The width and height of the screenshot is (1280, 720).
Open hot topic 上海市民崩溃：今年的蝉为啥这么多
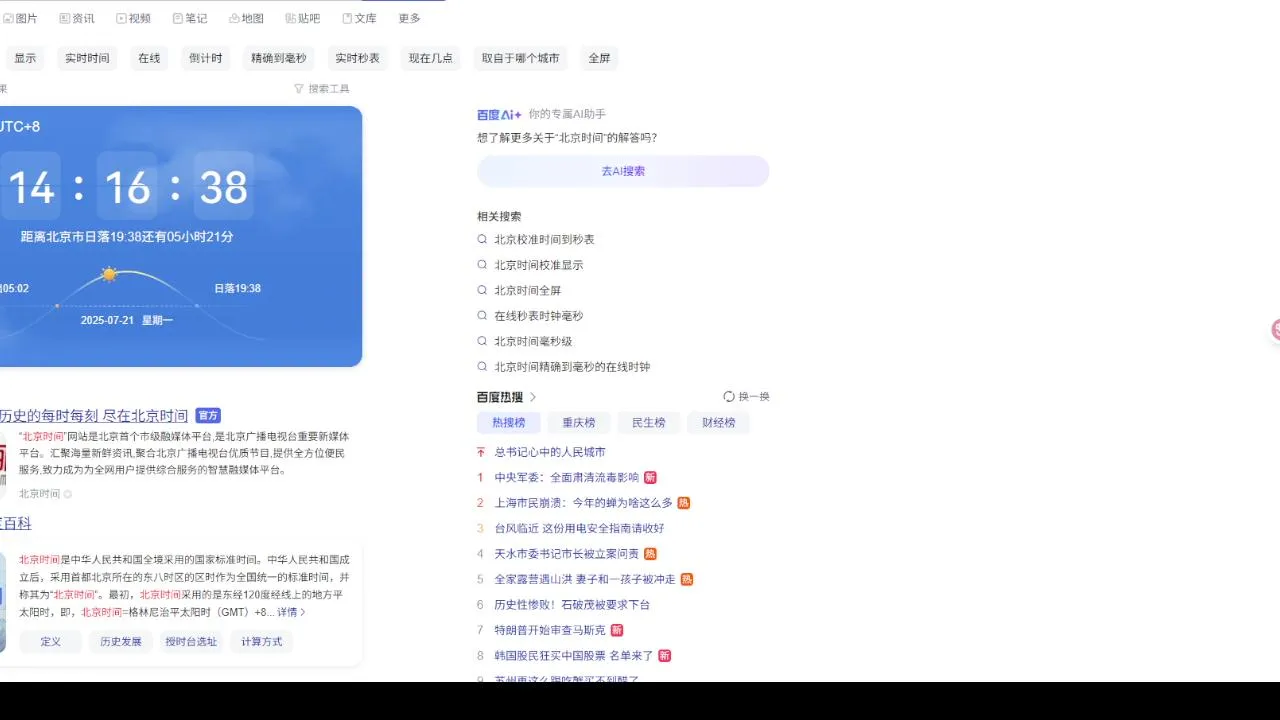(583, 503)
